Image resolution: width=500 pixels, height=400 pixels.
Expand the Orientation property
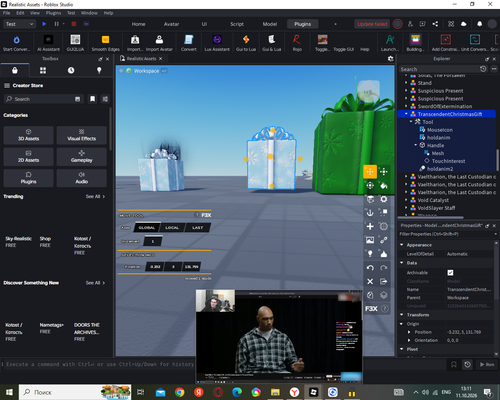pyautogui.click(x=409, y=340)
